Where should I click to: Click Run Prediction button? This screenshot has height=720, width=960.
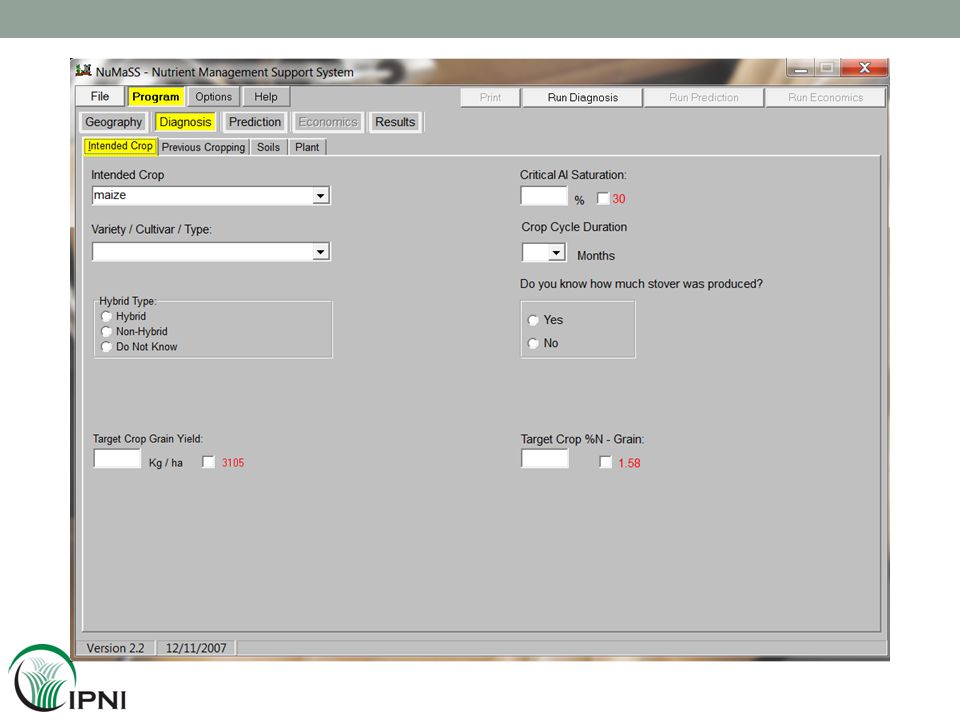coord(703,97)
